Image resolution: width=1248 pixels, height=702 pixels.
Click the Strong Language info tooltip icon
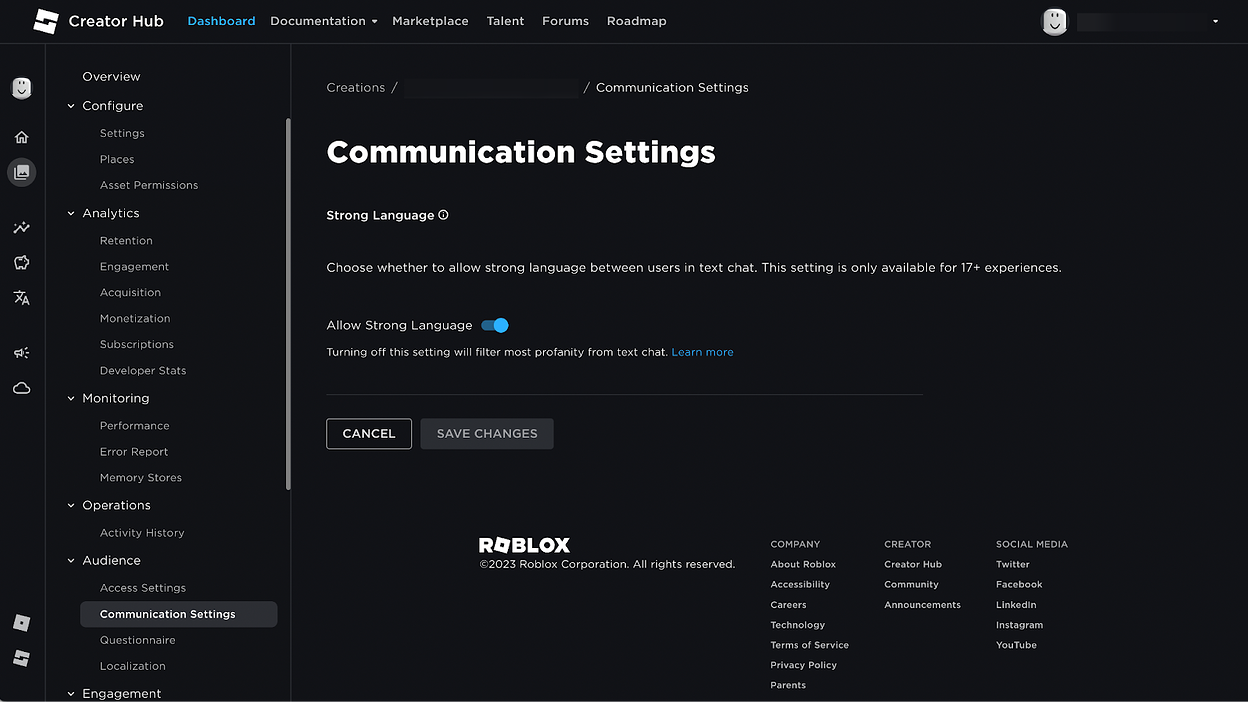coord(443,214)
